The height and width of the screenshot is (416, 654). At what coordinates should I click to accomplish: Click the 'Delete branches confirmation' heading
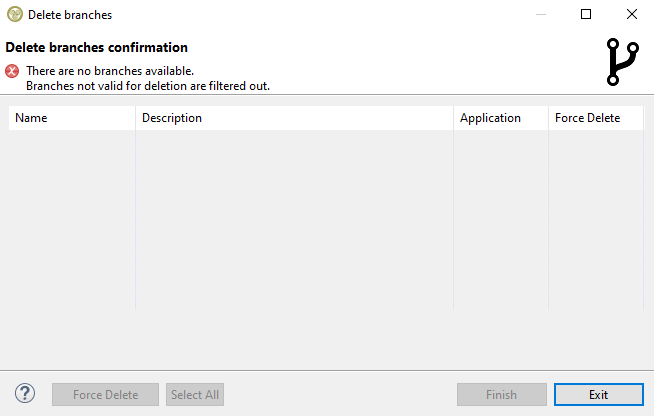97,47
